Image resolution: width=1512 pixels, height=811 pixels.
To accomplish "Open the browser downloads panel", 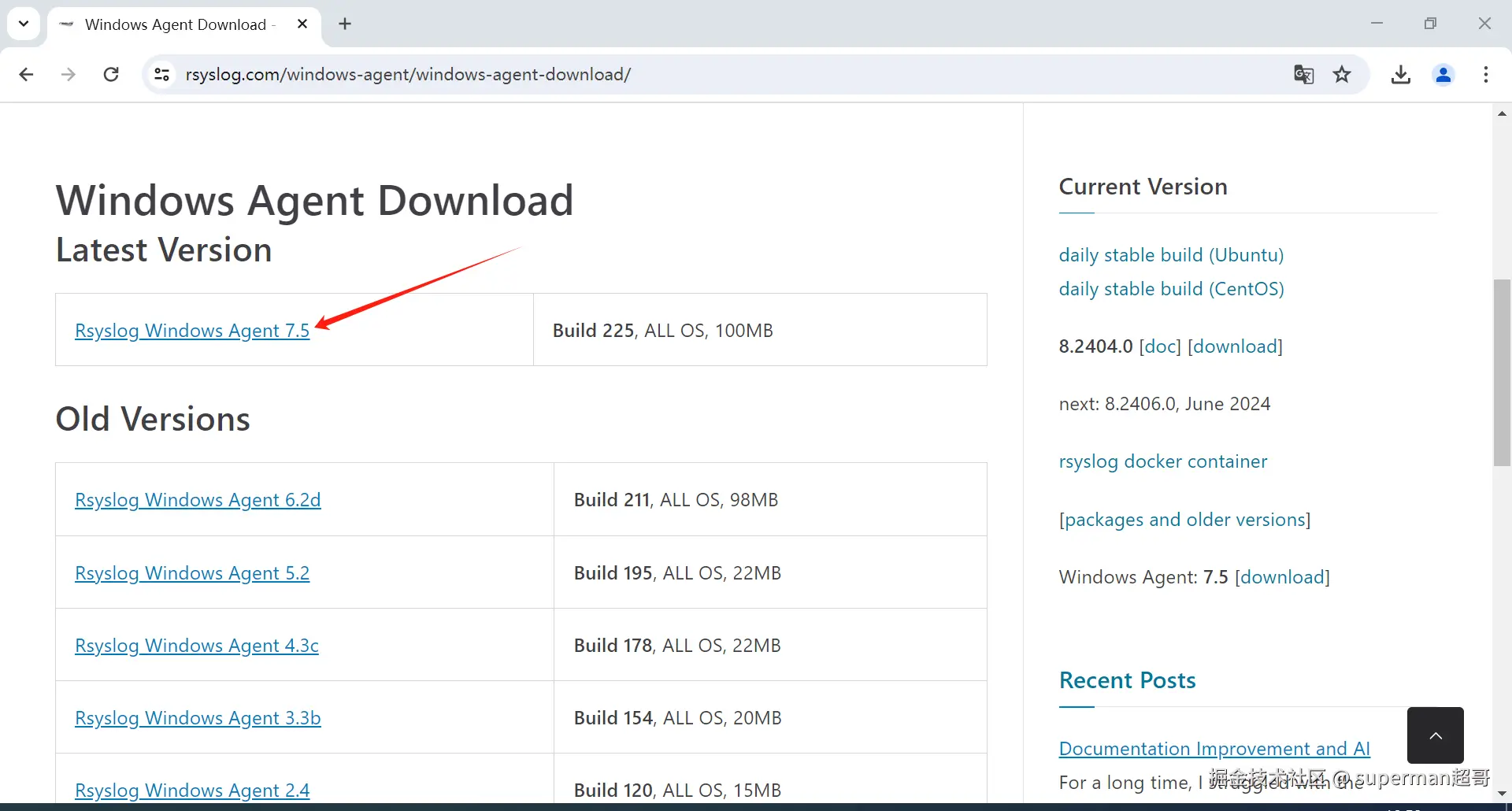I will [x=1400, y=74].
